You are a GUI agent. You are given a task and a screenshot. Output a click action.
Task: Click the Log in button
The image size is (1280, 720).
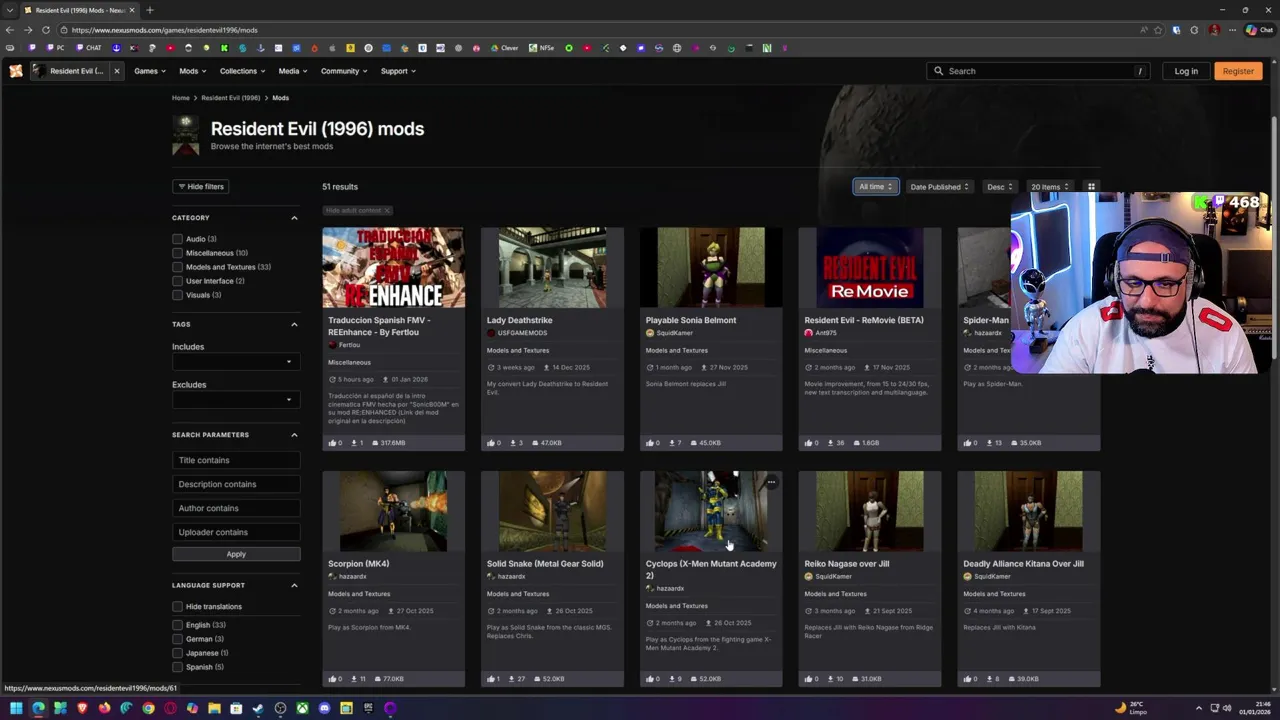click(x=1186, y=71)
